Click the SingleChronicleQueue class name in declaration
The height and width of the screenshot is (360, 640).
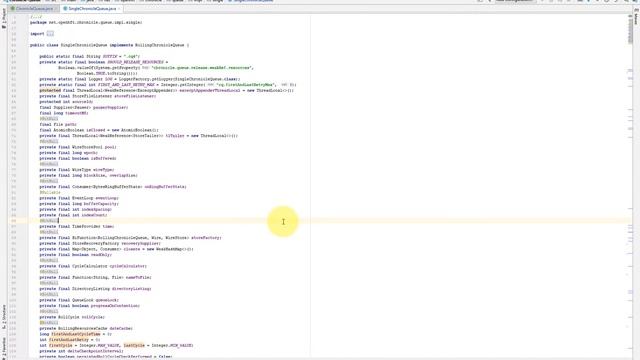84,45
